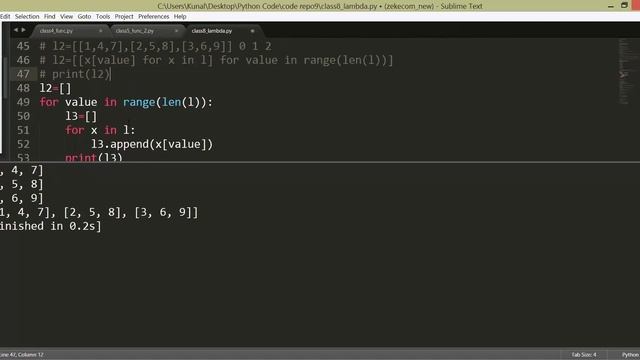
Task: Click "l3.append(x[value])" on line 52
Action: click(x=152, y=144)
